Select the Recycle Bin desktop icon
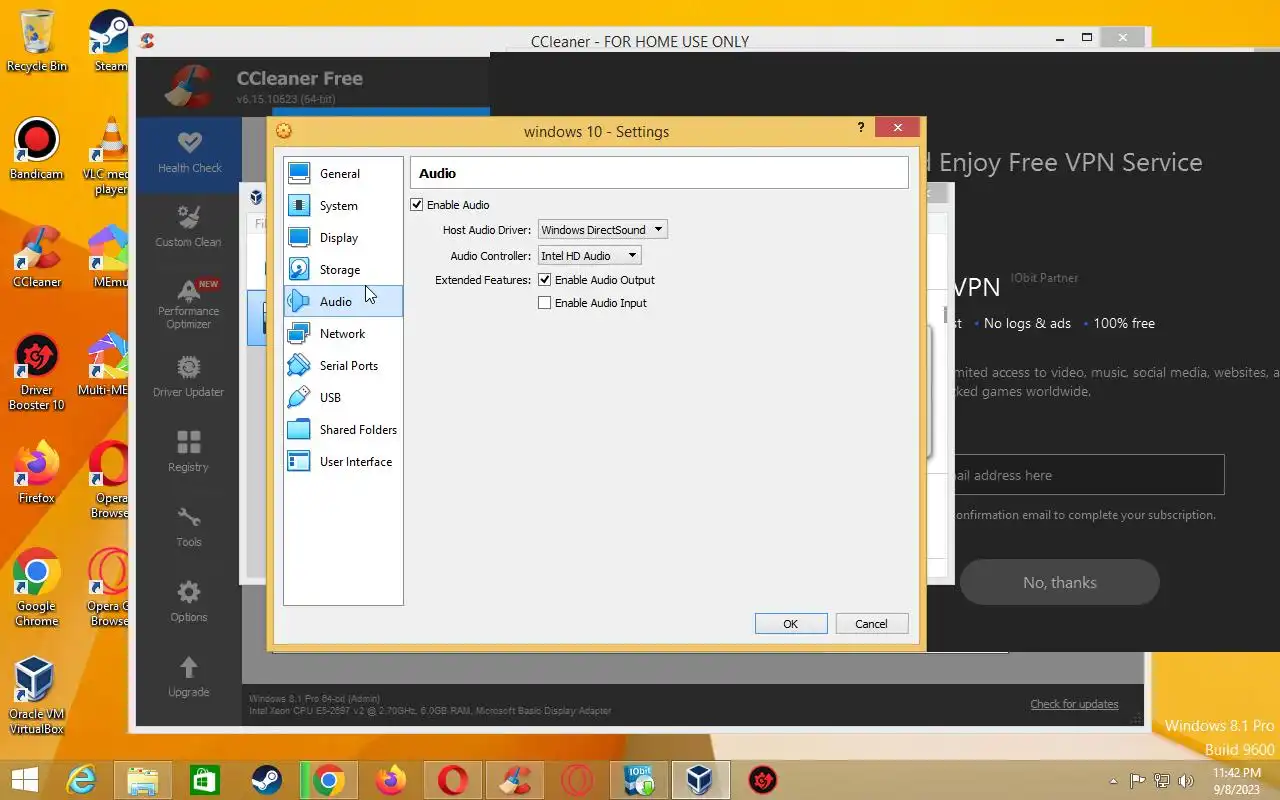1280x800 pixels. (37, 41)
